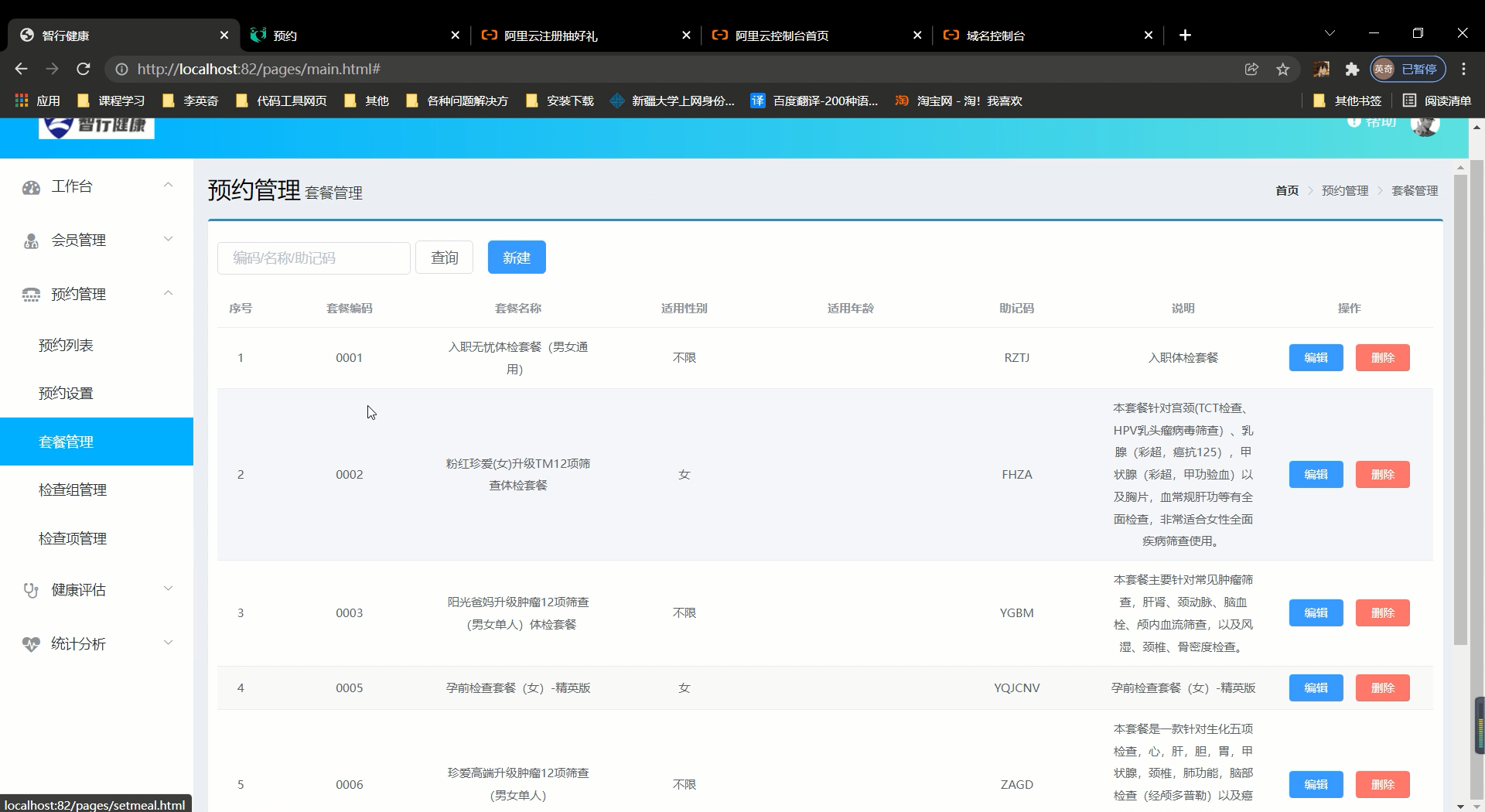1485x812 pixels.
Task: Click the 统计分析 heartbeat icon
Action: coord(31,644)
